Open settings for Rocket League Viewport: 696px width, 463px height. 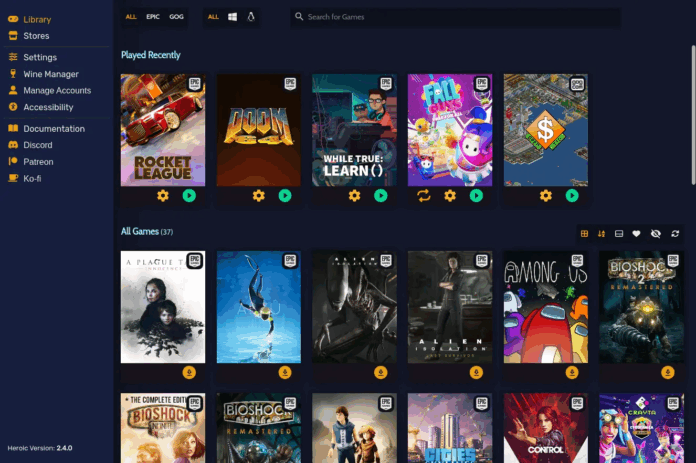click(163, 196)
